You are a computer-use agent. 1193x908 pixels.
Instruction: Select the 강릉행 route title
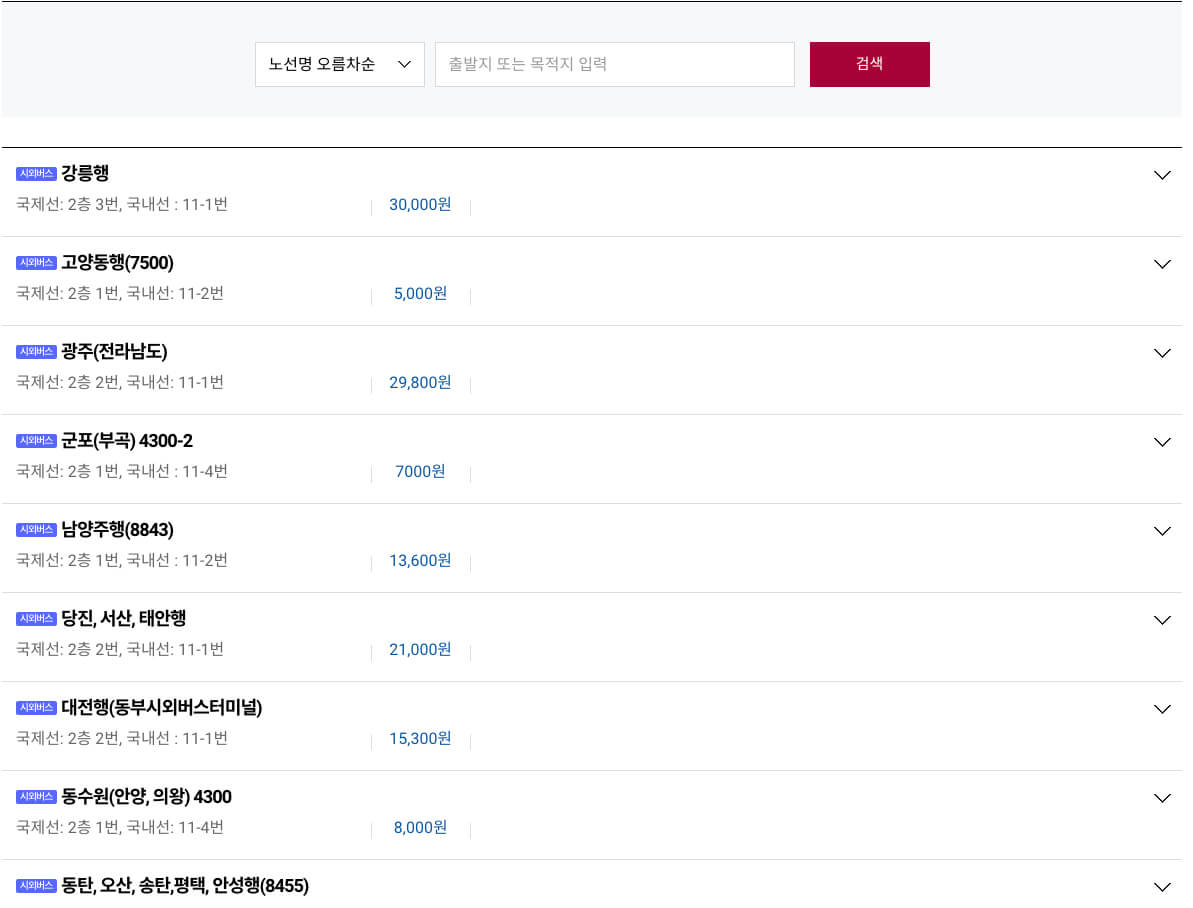coord(85,174)
